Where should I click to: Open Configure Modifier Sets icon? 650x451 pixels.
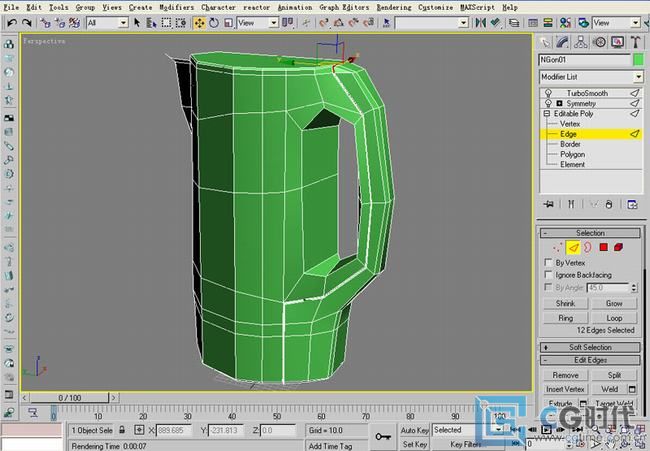pos(632,204)
